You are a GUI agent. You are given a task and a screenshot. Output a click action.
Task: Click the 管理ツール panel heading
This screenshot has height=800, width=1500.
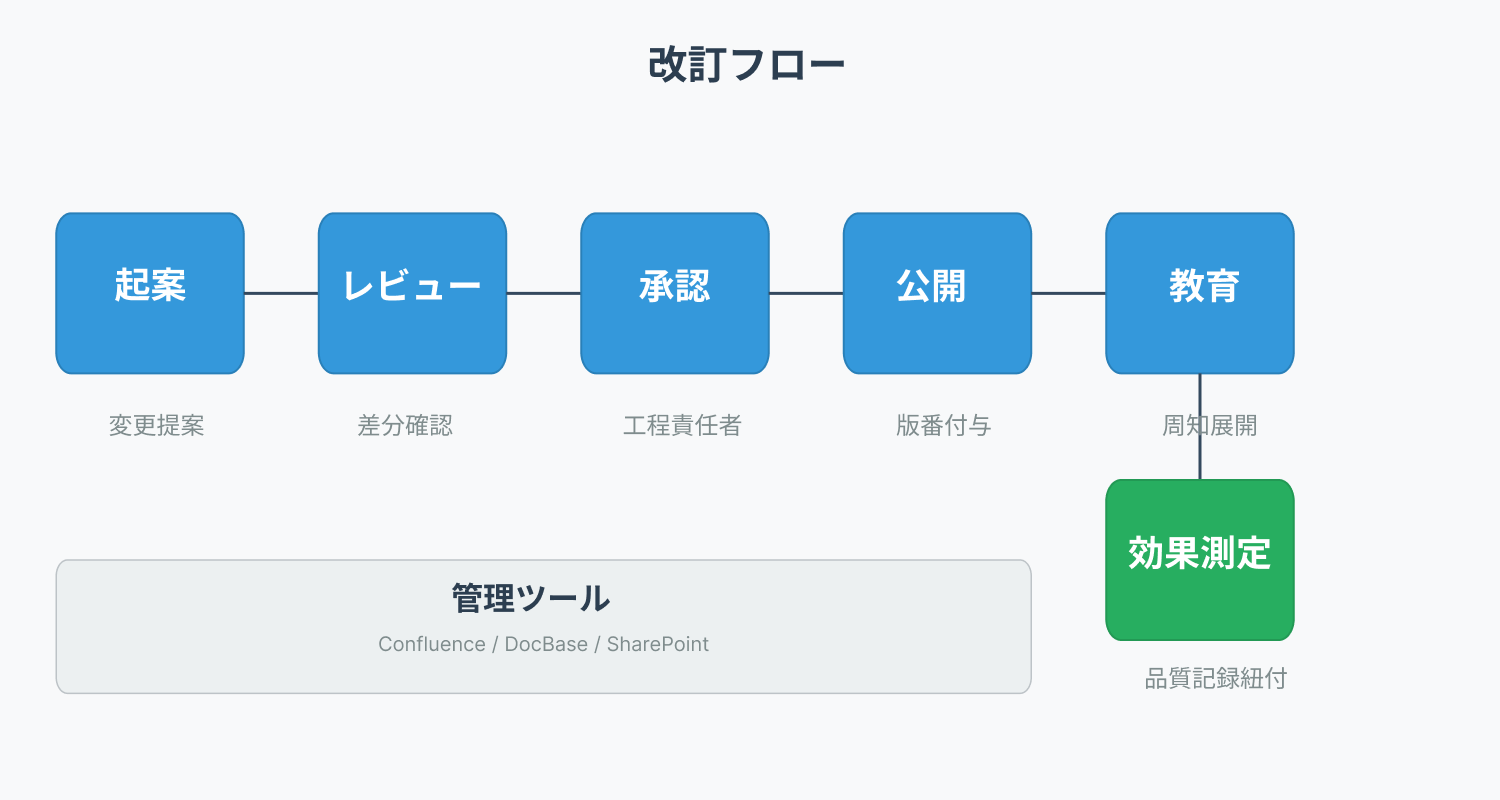pos(531,599)
